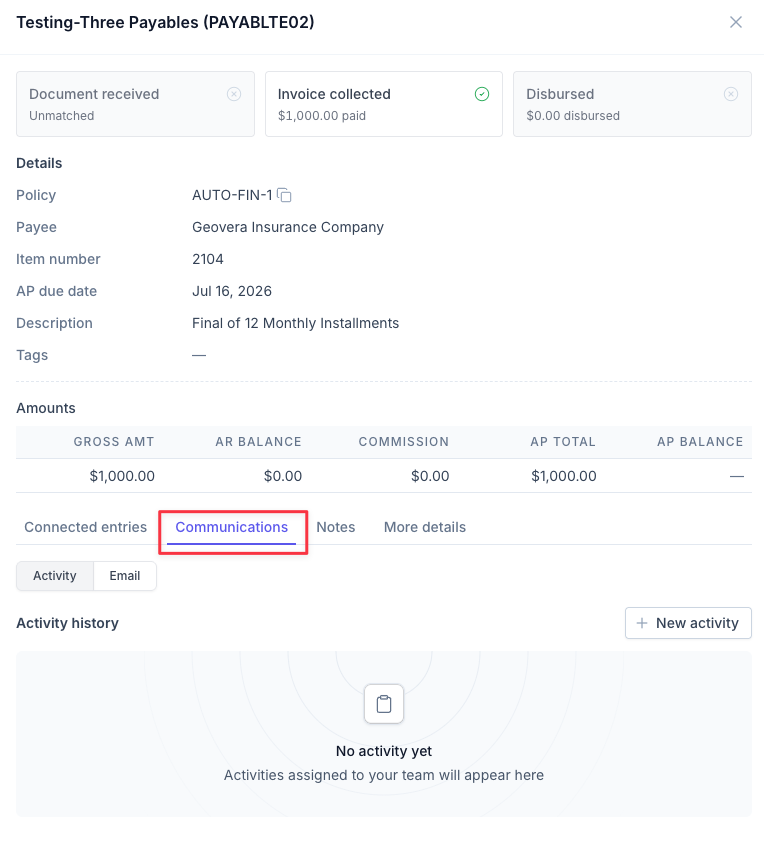Open the Notes tab
The height and width of the screenshot is (853, 764).
[336, 527]
